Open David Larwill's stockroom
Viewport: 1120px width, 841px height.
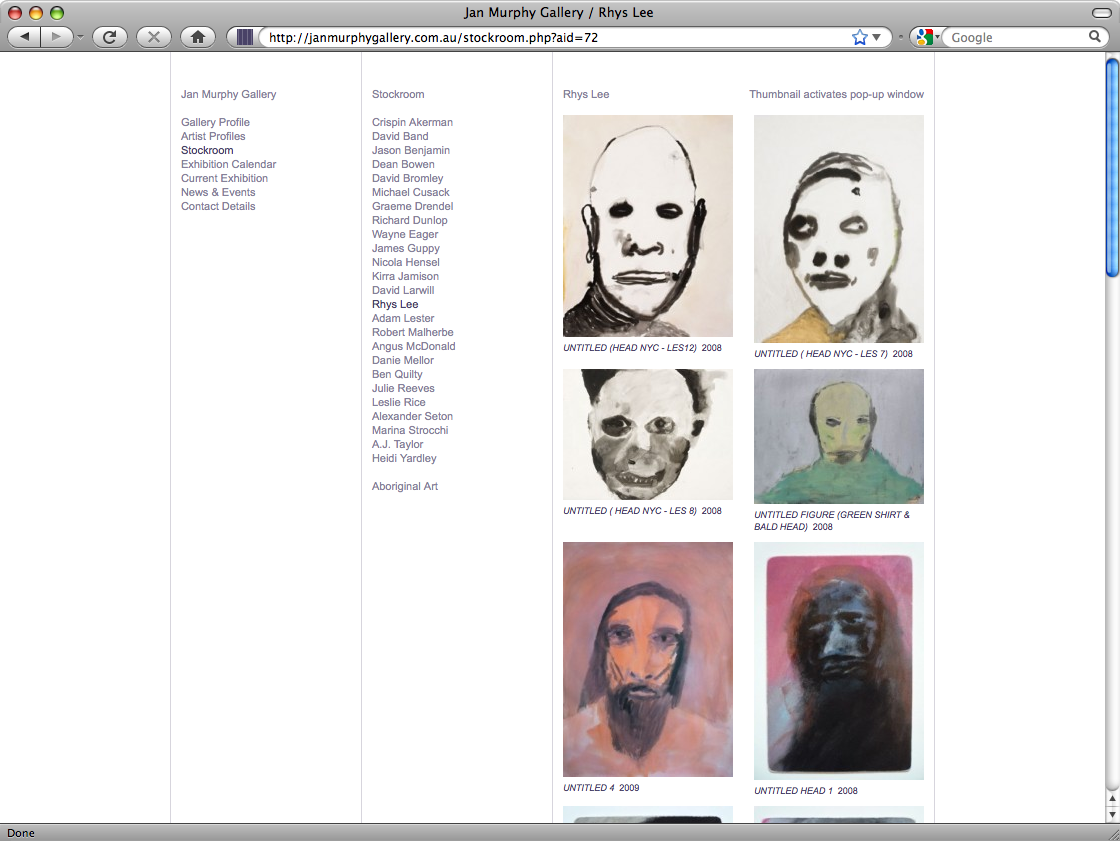point(403,290)
